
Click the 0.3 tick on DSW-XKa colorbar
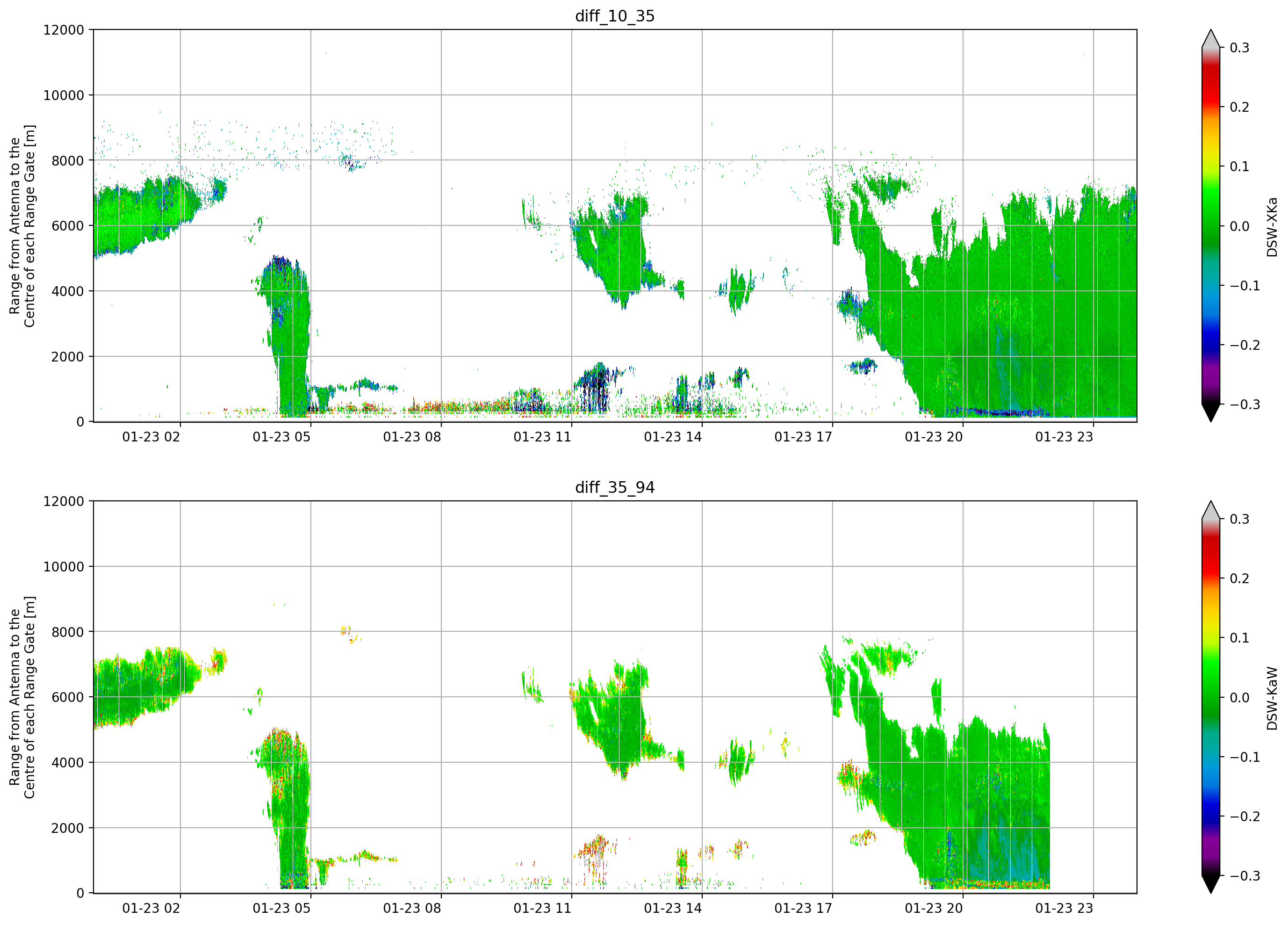1240,48
